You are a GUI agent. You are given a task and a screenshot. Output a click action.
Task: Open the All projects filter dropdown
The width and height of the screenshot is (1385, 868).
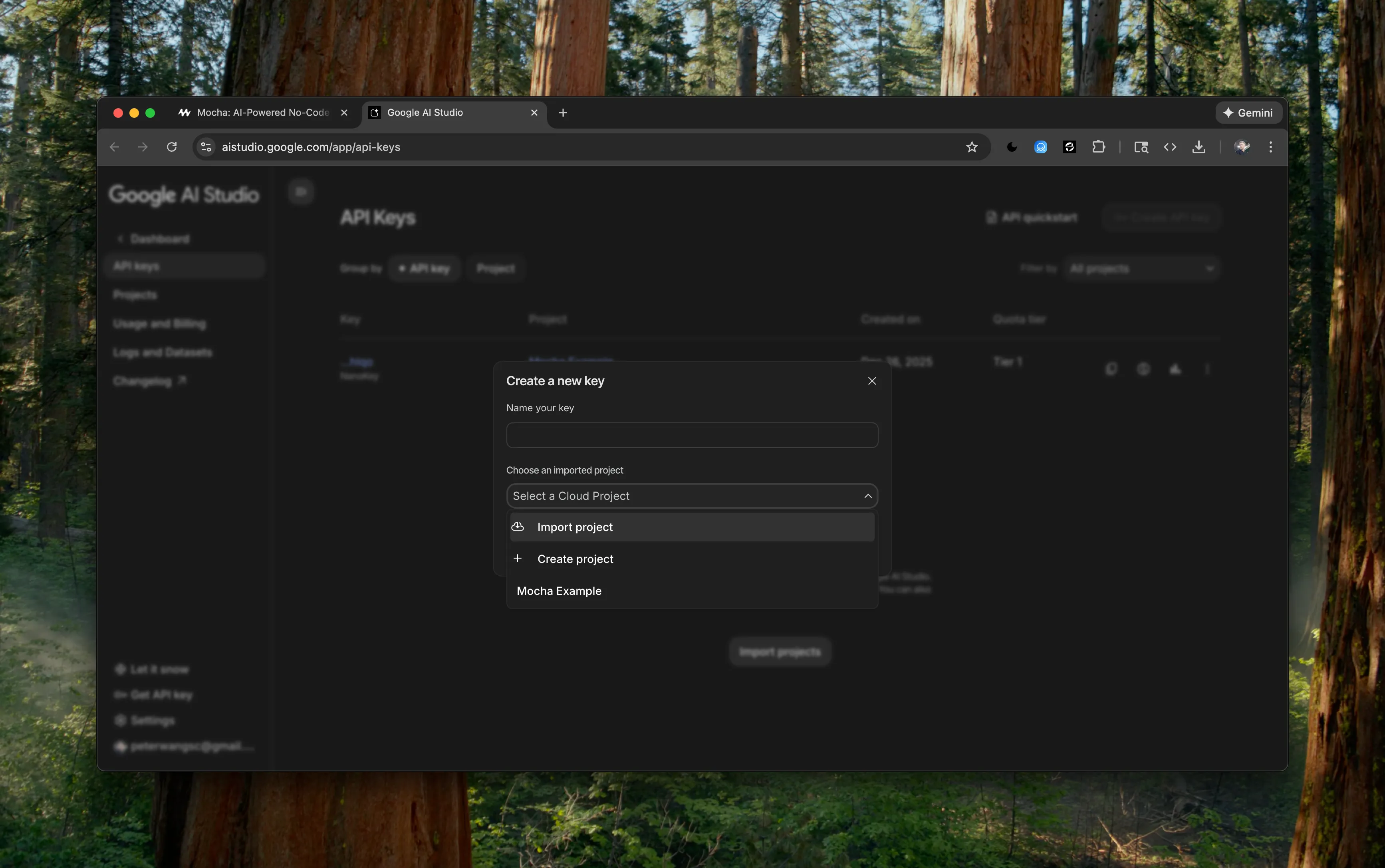[x=1141, y=268]
